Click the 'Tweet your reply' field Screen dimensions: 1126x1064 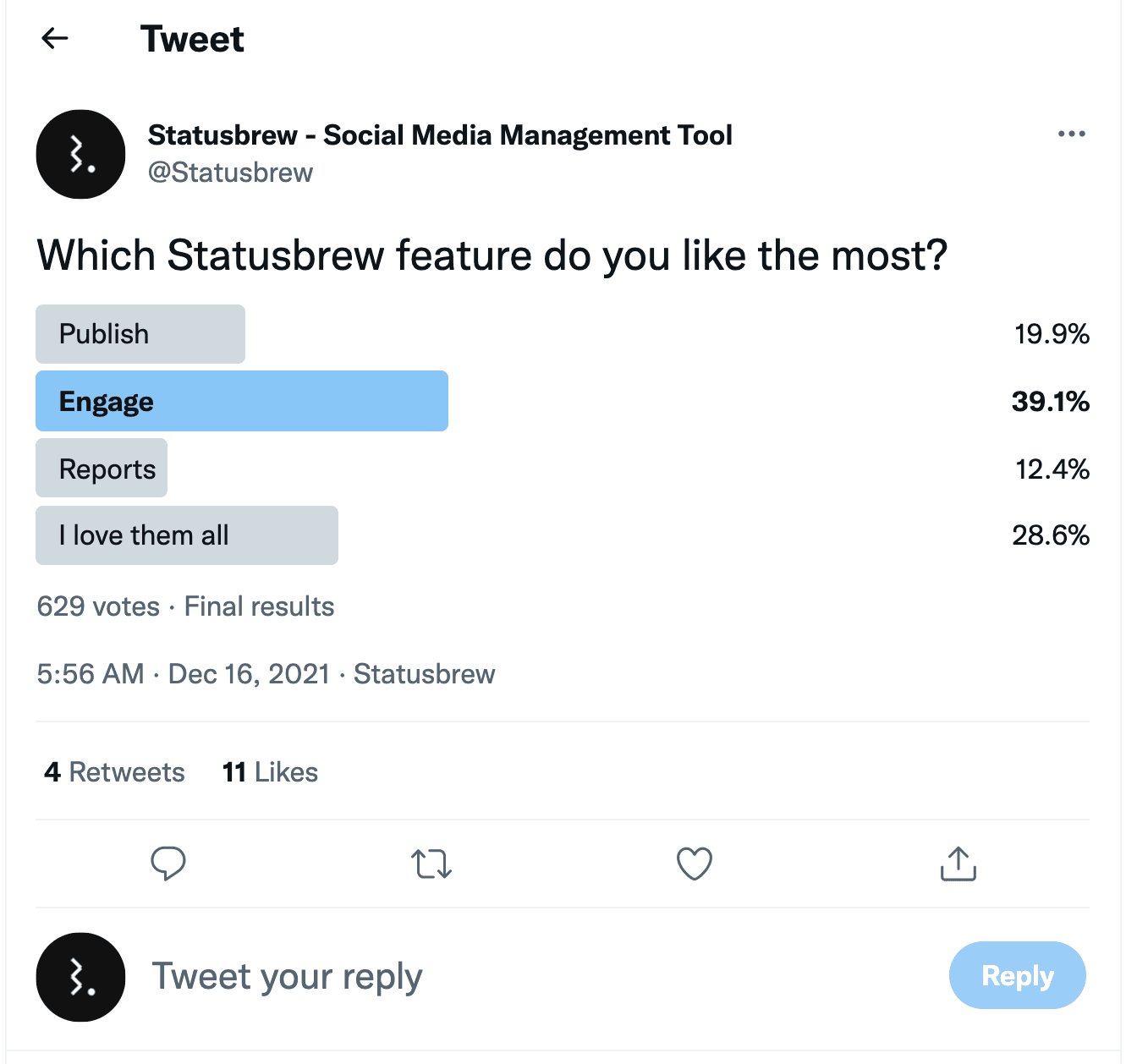[508, 977]
